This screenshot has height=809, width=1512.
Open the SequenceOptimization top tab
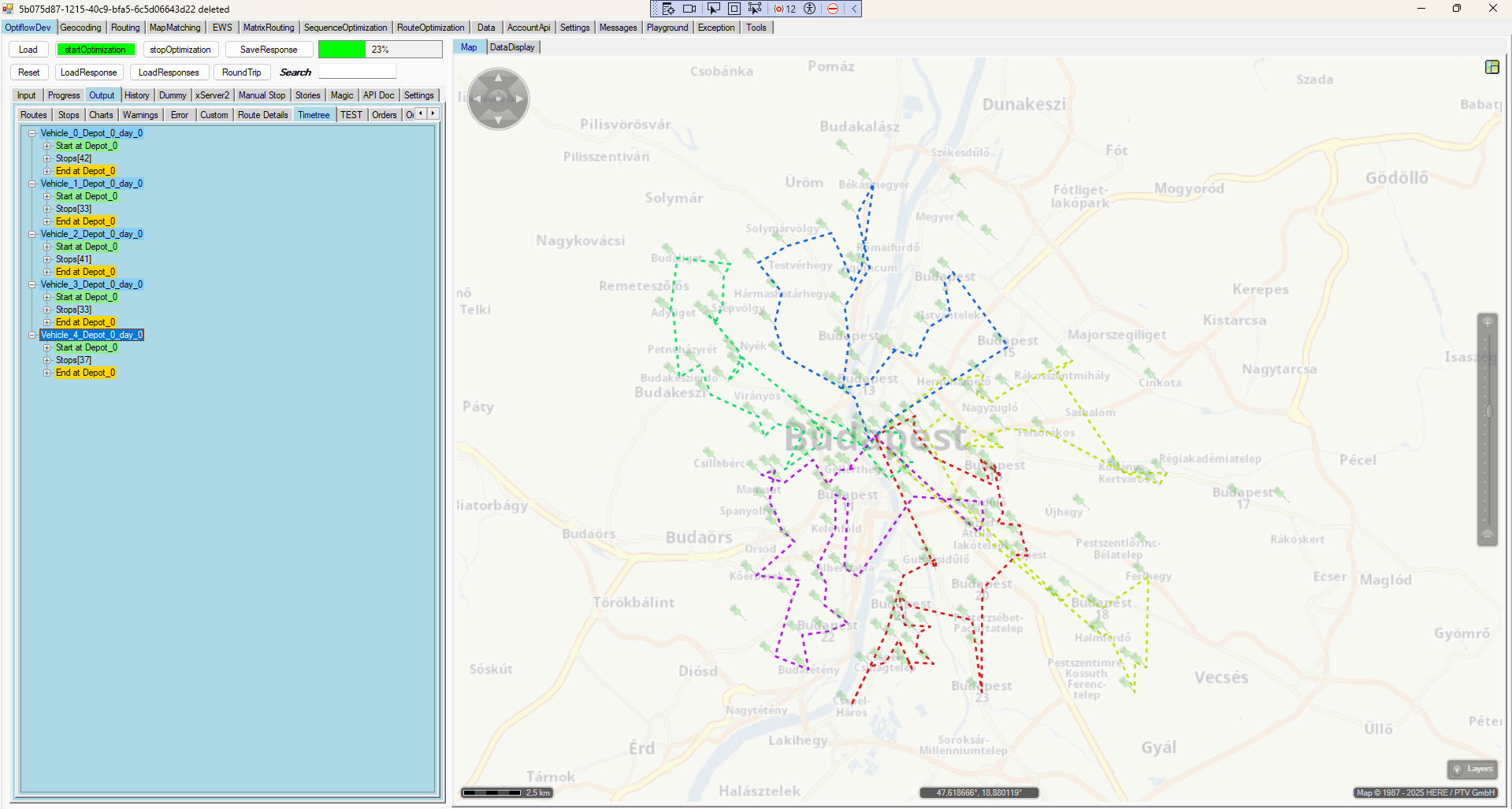point(345,28)
